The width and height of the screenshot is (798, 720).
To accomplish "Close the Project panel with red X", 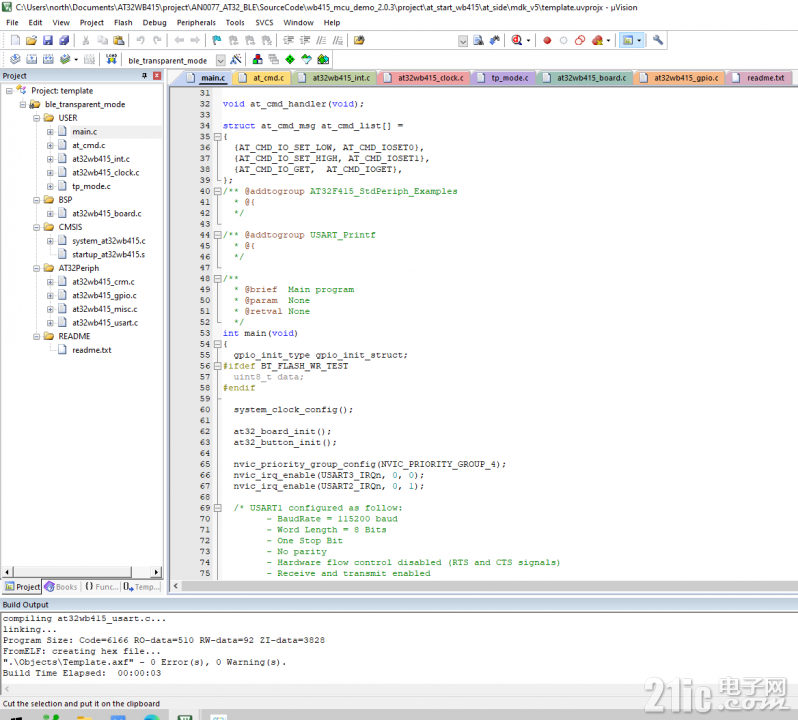I will click(x=157, y=76).
